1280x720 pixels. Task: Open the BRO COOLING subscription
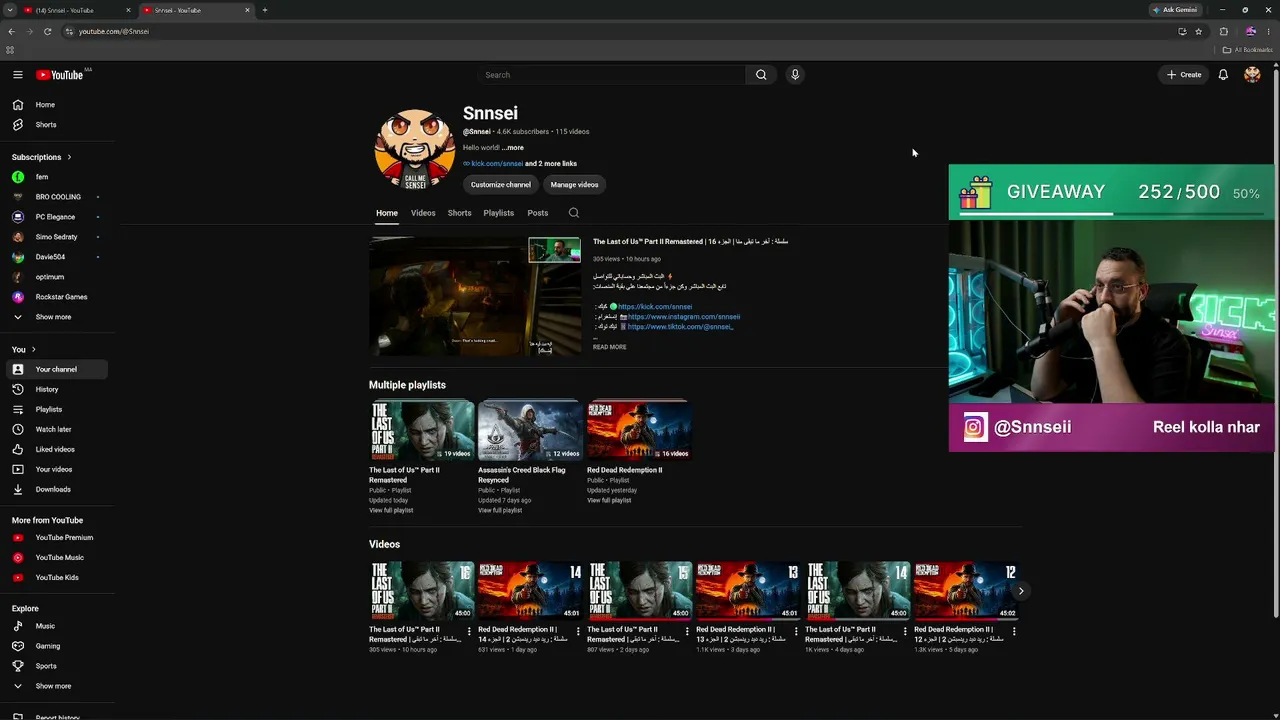pyautogui.click(x=56, y=197)
